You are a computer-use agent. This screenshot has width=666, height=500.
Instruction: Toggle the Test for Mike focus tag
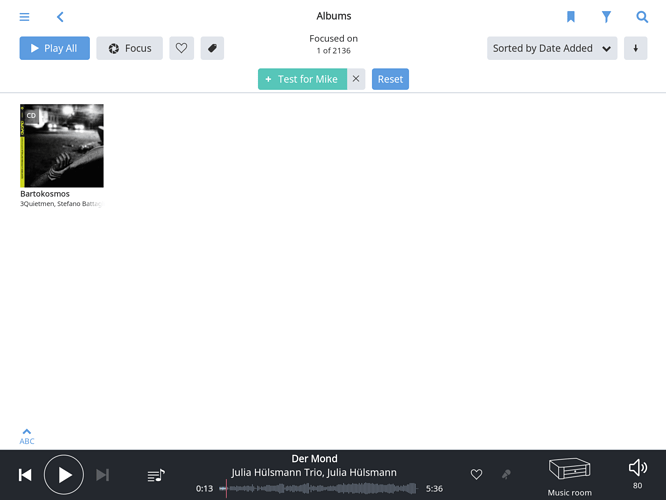(x=302, y=79)
